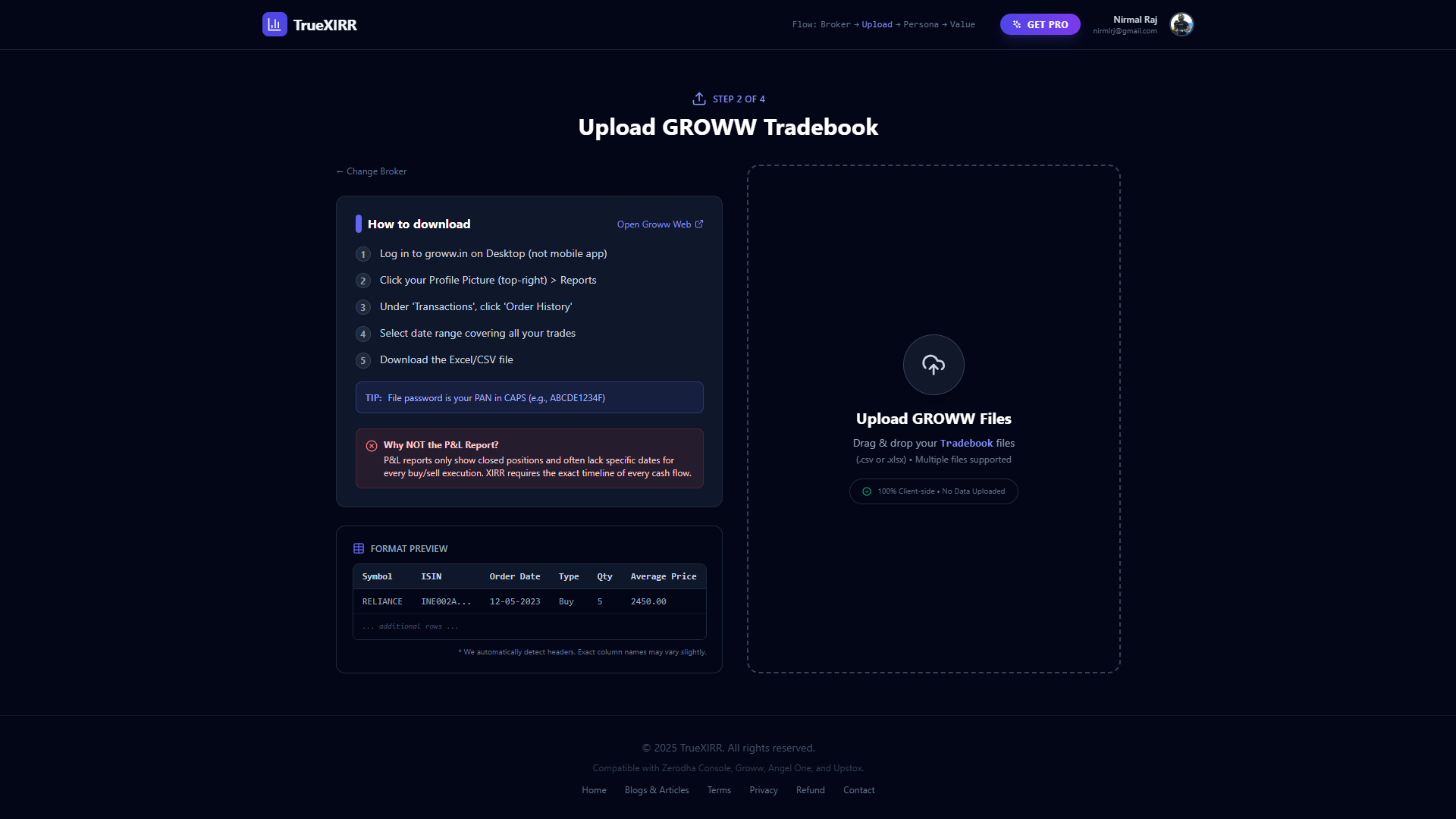1456x819 pixels.
Task: Click the Change Broker link
Action: coord(370,171)
